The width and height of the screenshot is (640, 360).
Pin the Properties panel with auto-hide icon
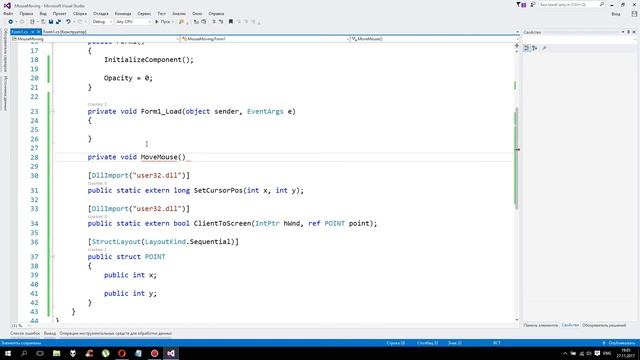(x=629, y=32)
